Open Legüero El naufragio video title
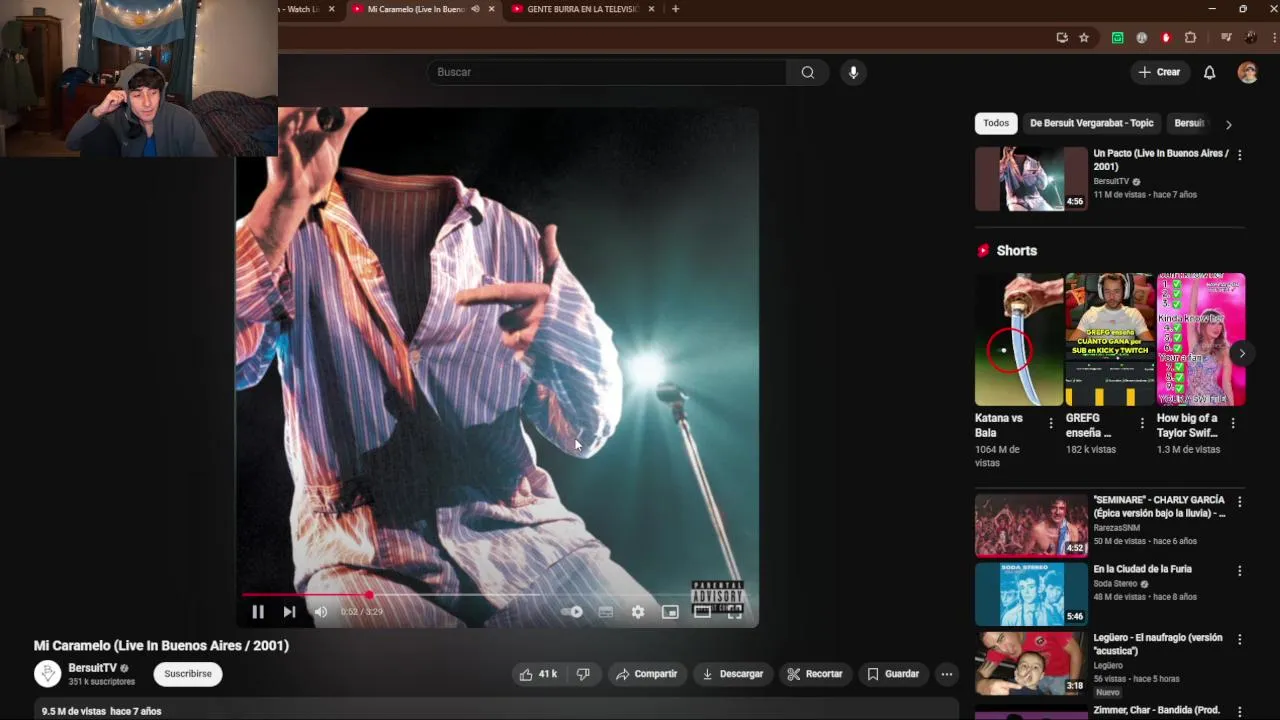 1157,644
